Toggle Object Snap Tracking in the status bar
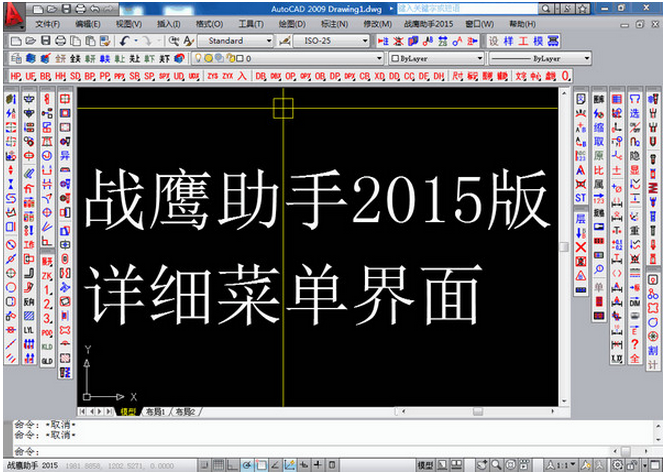This screenshot has width=671, height=474. pos(275,465)
